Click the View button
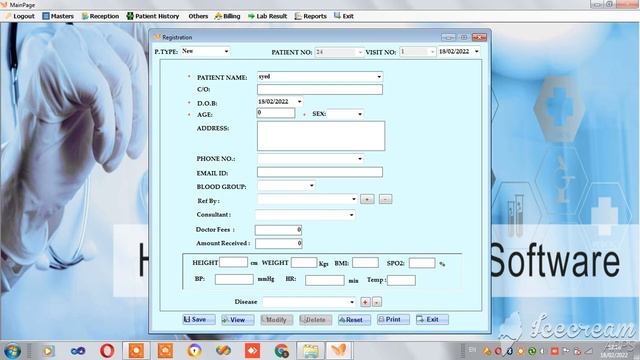 (238, 320)
